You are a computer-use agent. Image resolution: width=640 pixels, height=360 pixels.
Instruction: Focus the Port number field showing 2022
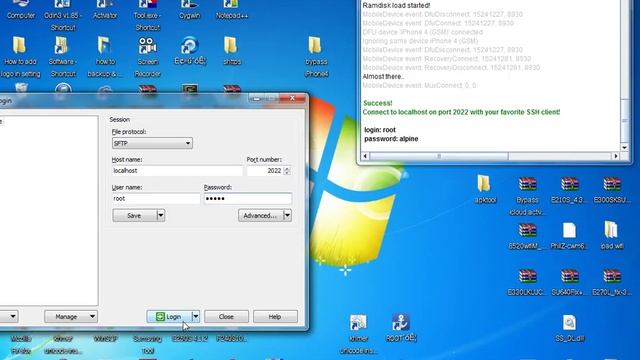tap(264, 171)
